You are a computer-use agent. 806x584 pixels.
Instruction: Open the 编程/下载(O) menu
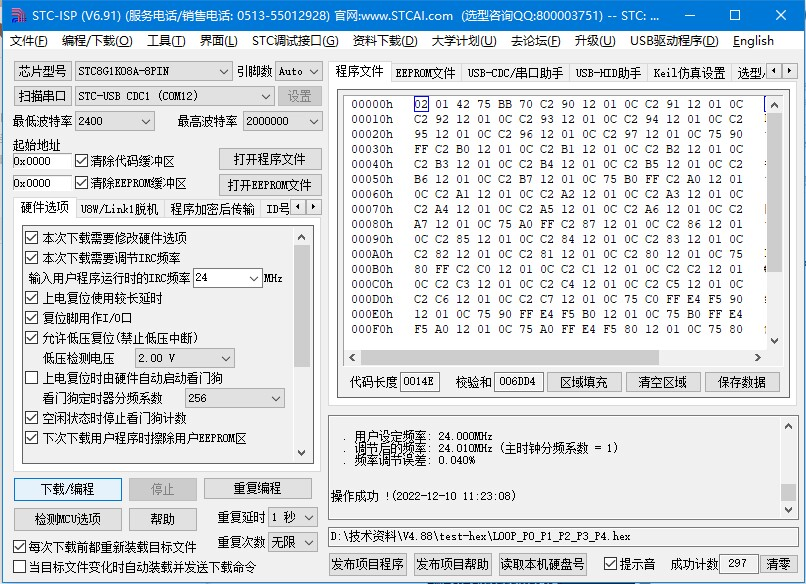point(97,41)
